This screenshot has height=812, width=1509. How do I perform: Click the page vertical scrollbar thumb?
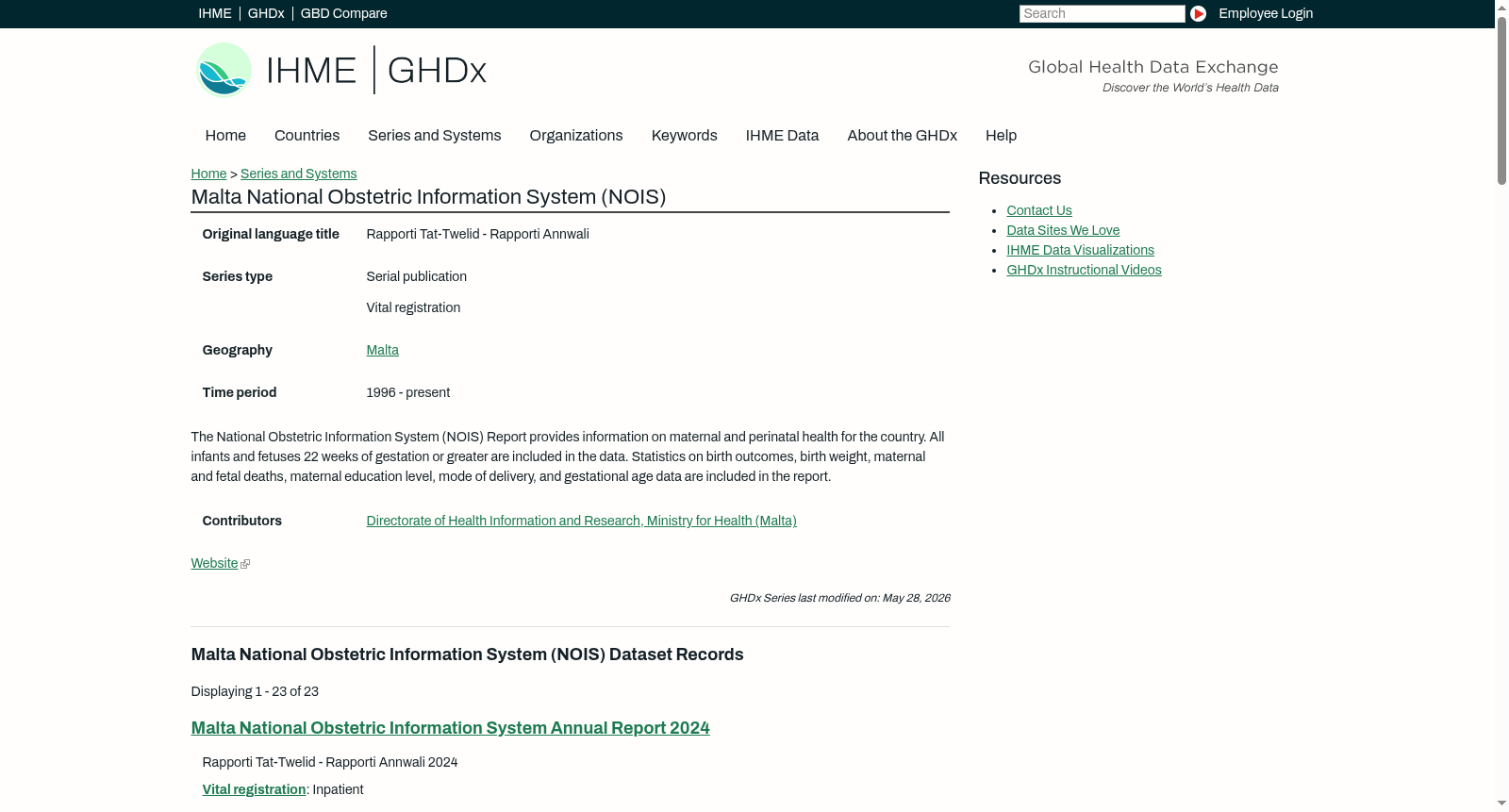[x=1501, y=99]
